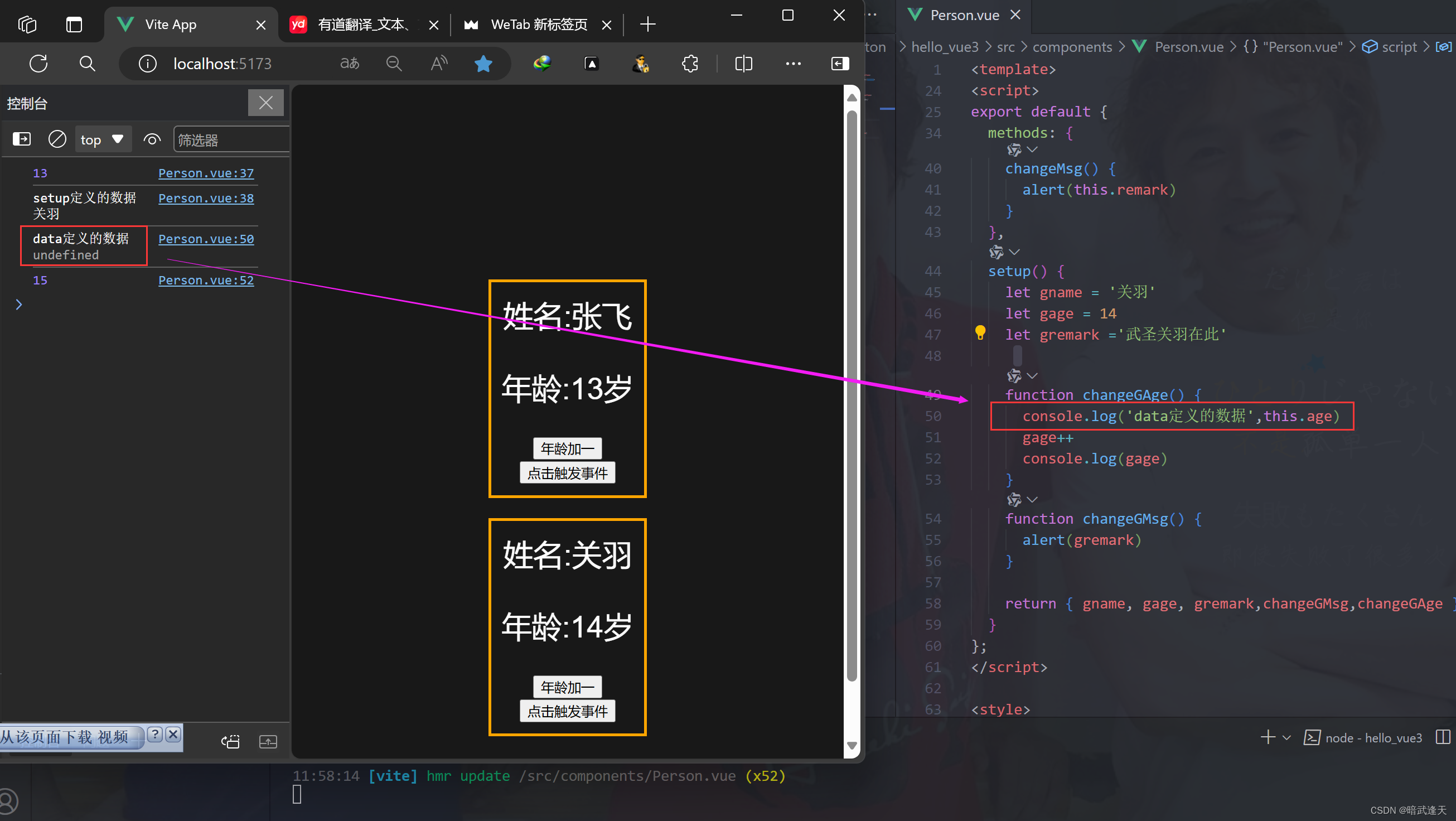Click the script breadcrumb item
Screen dimensions: 1456x821
click(1399, 47)
